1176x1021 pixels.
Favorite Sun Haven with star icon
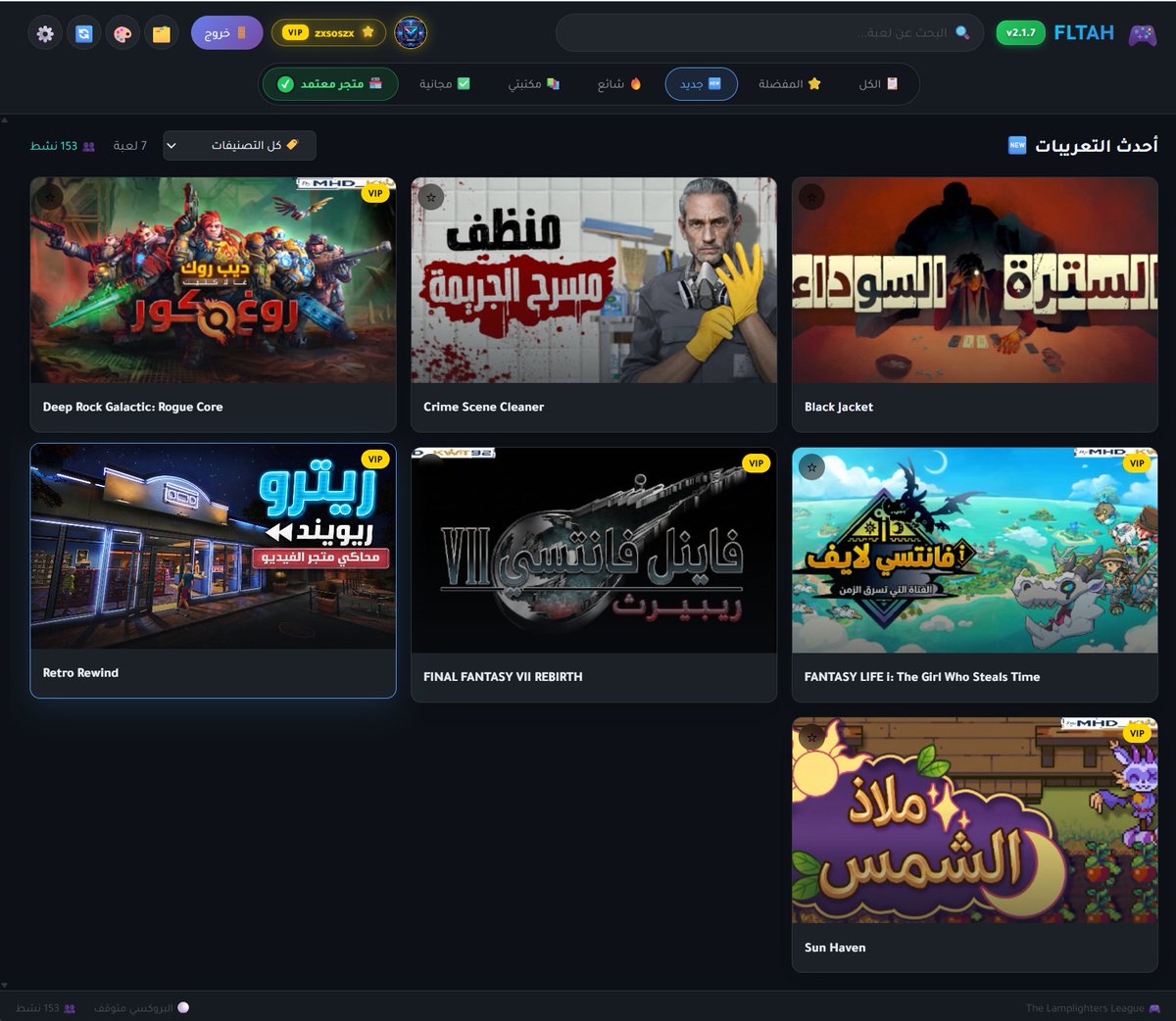point(810,737)
